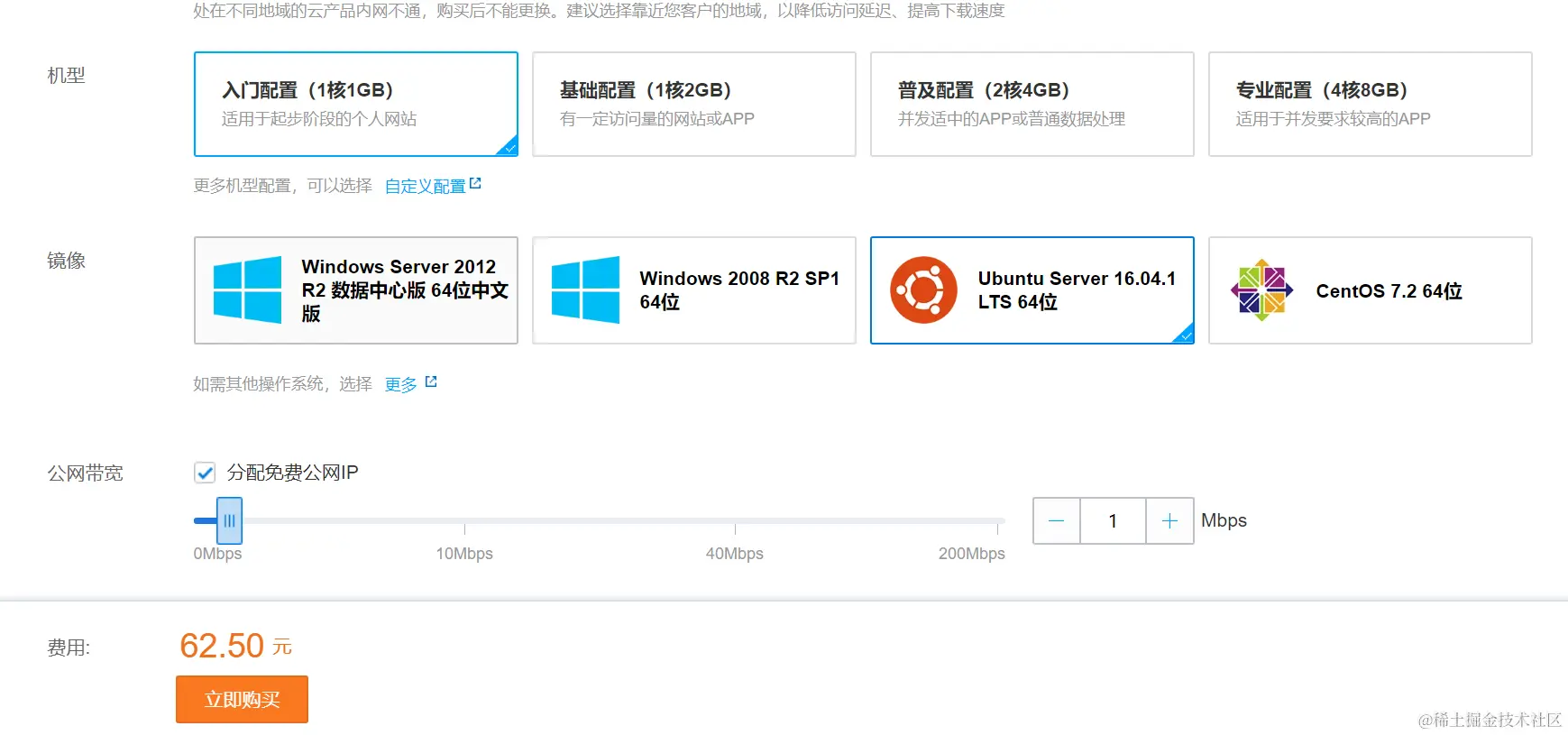
Task: Choose the 基础配置 (1核2GB) option
Action: [x=694, y=104]
